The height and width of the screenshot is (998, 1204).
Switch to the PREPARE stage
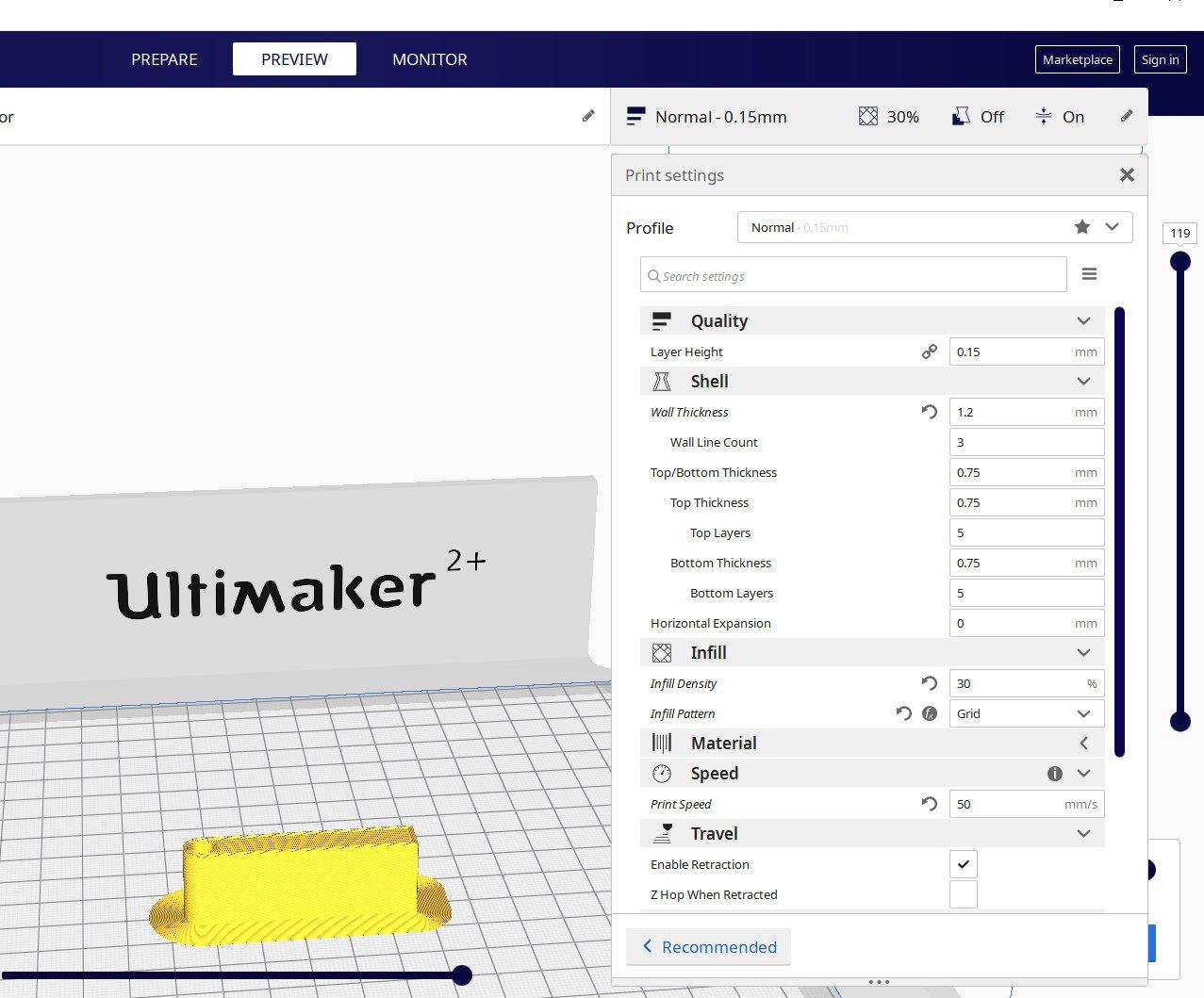point(164,59)
